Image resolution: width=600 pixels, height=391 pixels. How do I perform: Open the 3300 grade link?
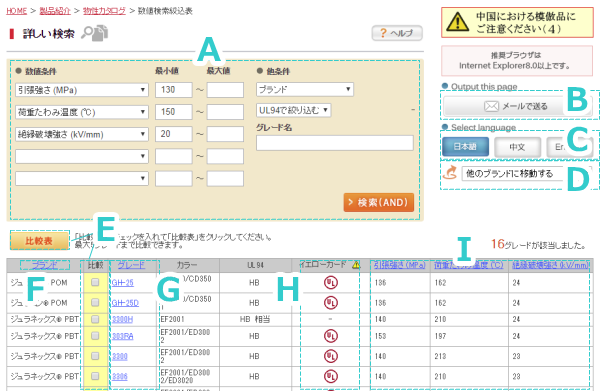click(x=120, y=357)
